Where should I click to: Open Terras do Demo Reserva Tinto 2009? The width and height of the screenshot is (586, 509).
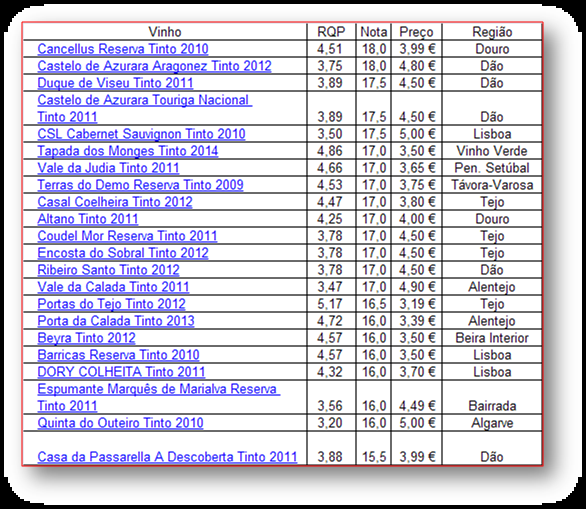point(141,185)
